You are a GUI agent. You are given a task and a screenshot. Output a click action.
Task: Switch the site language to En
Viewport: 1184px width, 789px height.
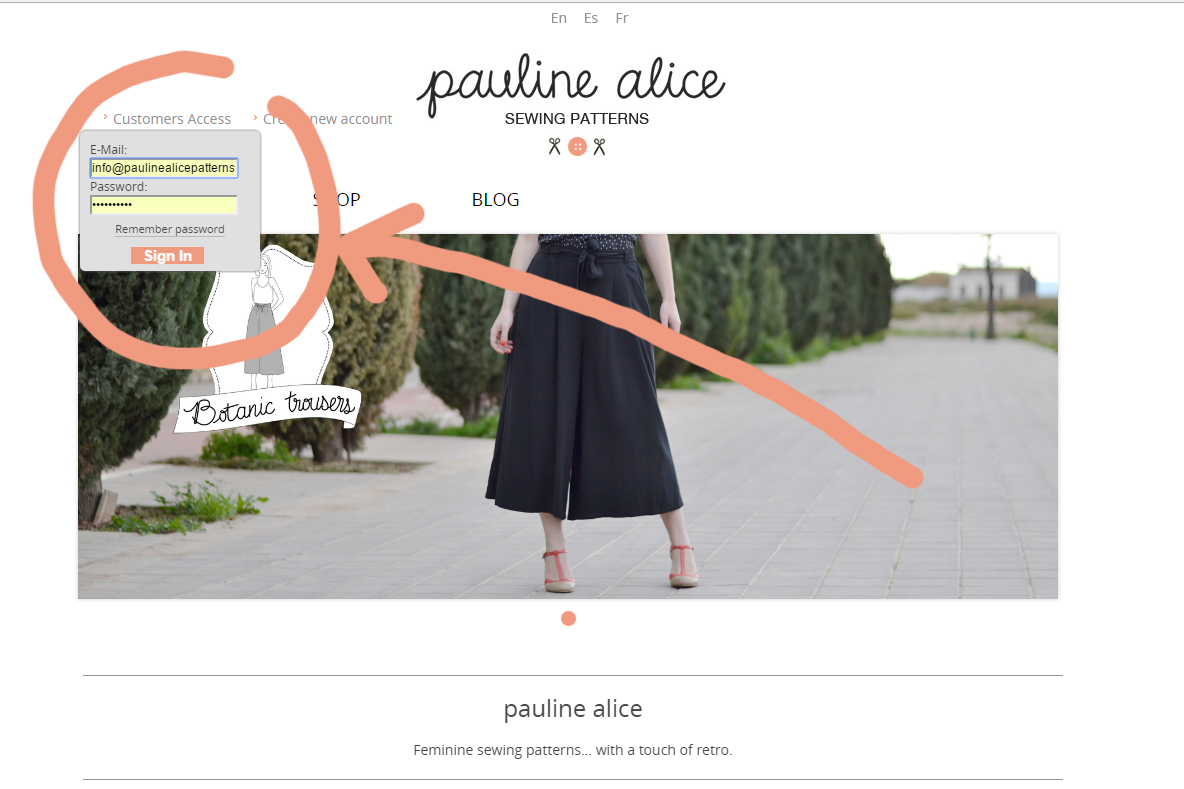[558, 18]
